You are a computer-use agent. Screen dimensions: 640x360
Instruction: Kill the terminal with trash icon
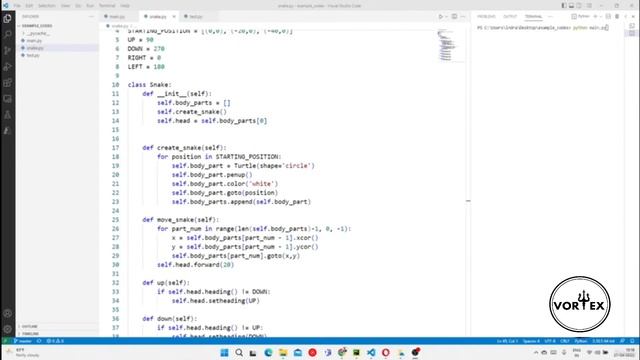coord(617,16)
